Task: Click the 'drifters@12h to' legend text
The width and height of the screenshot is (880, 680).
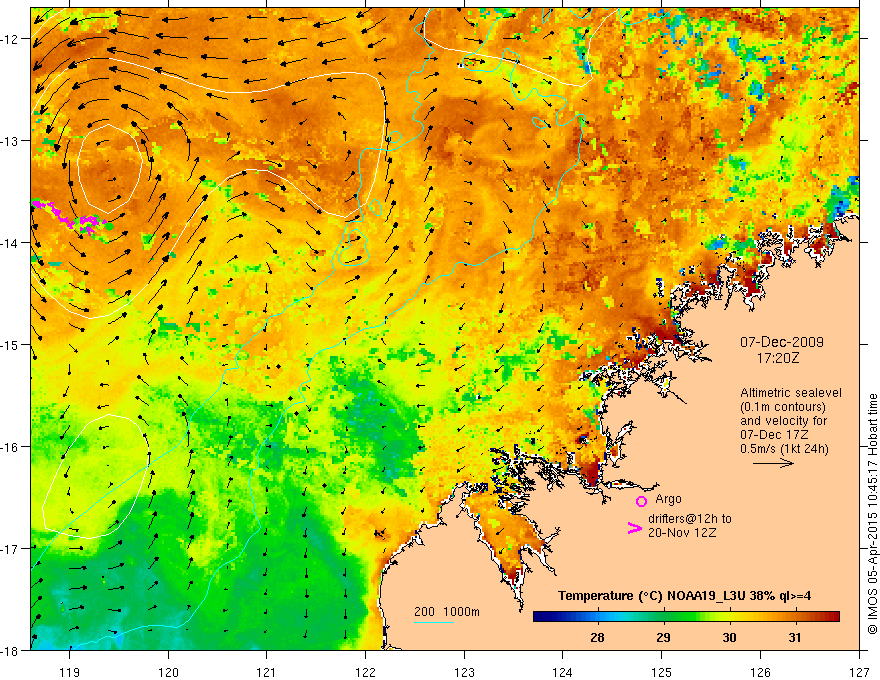Action: coord(690,519)
